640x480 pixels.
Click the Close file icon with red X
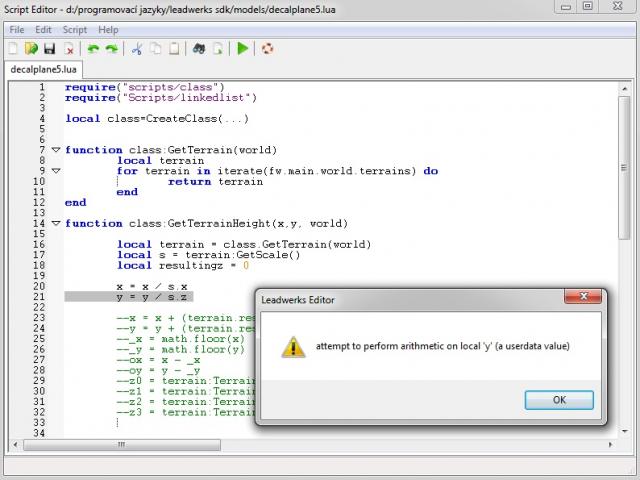coord(69,48)
